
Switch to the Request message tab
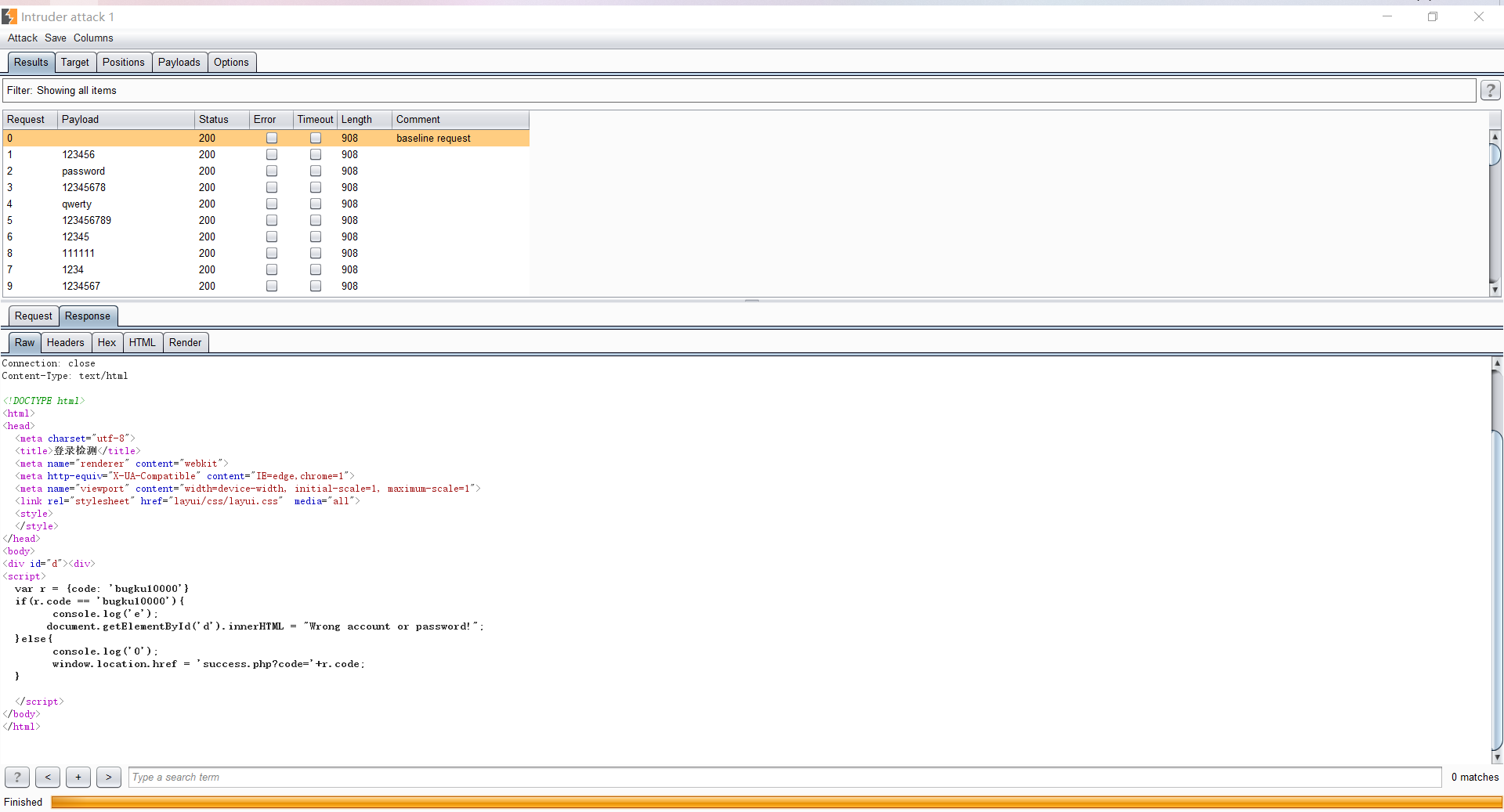click(34, 316)
